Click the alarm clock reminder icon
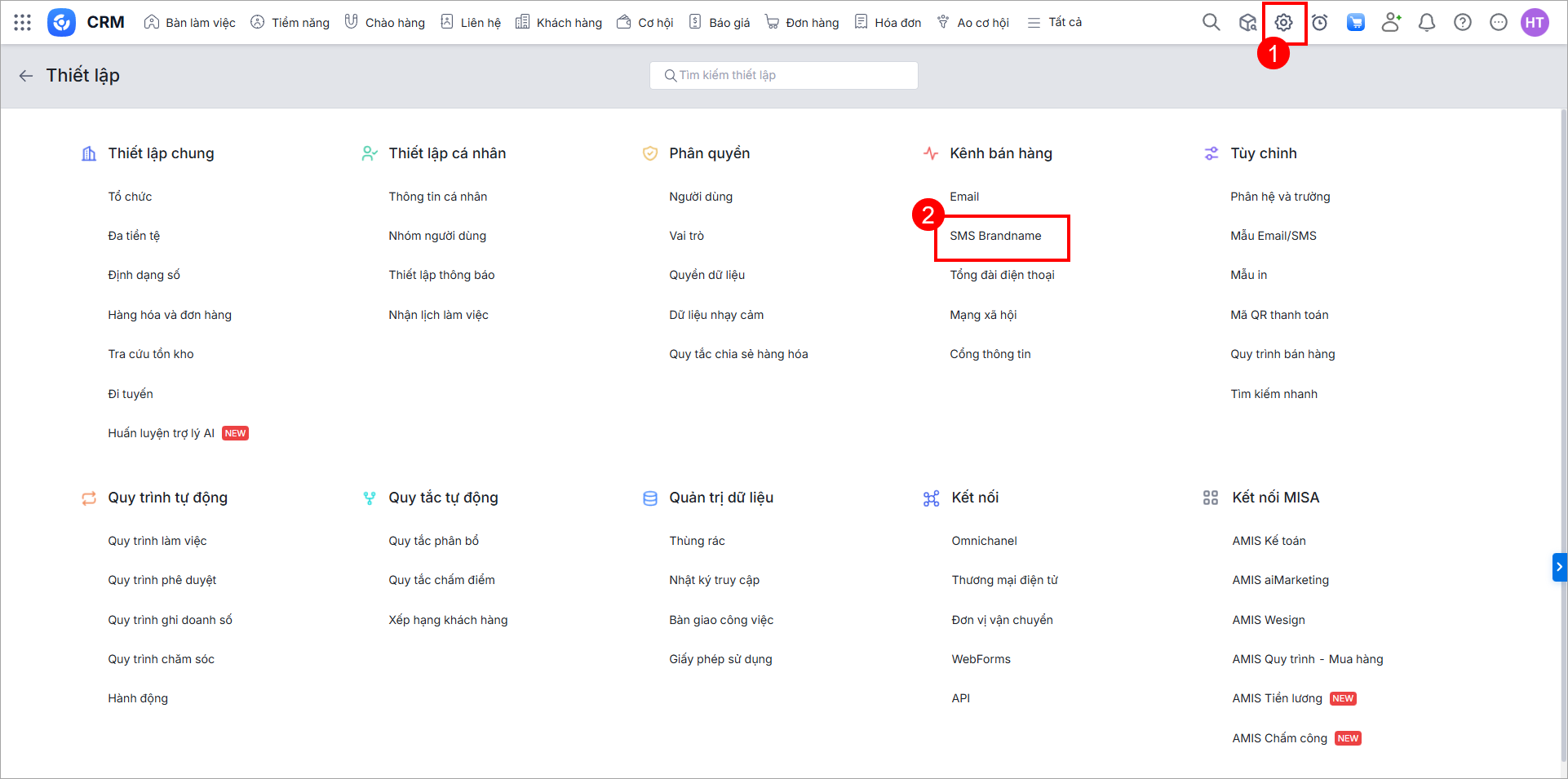The image size is (1568, 779). coord(1319,23)
